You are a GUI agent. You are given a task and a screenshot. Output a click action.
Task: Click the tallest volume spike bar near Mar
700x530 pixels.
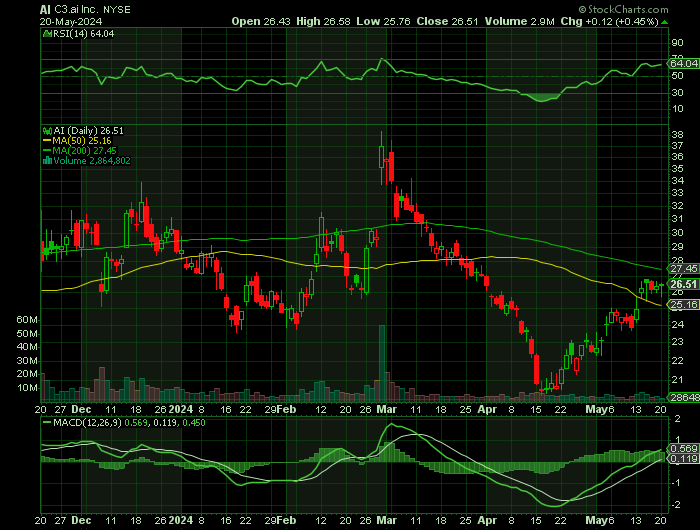pyautogui.click(x=382, y=363)
